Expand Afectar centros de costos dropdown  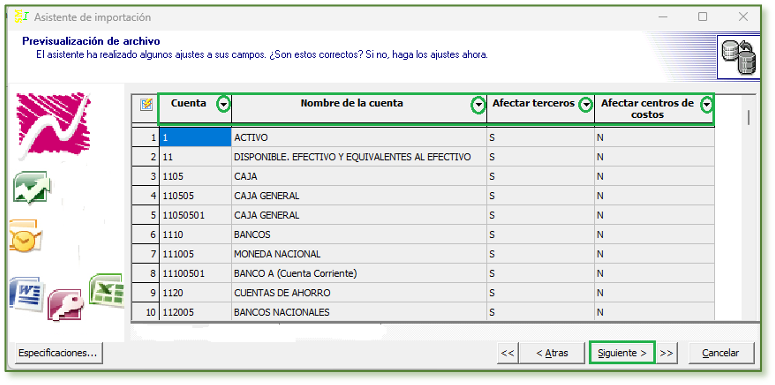tap(707, 104)
